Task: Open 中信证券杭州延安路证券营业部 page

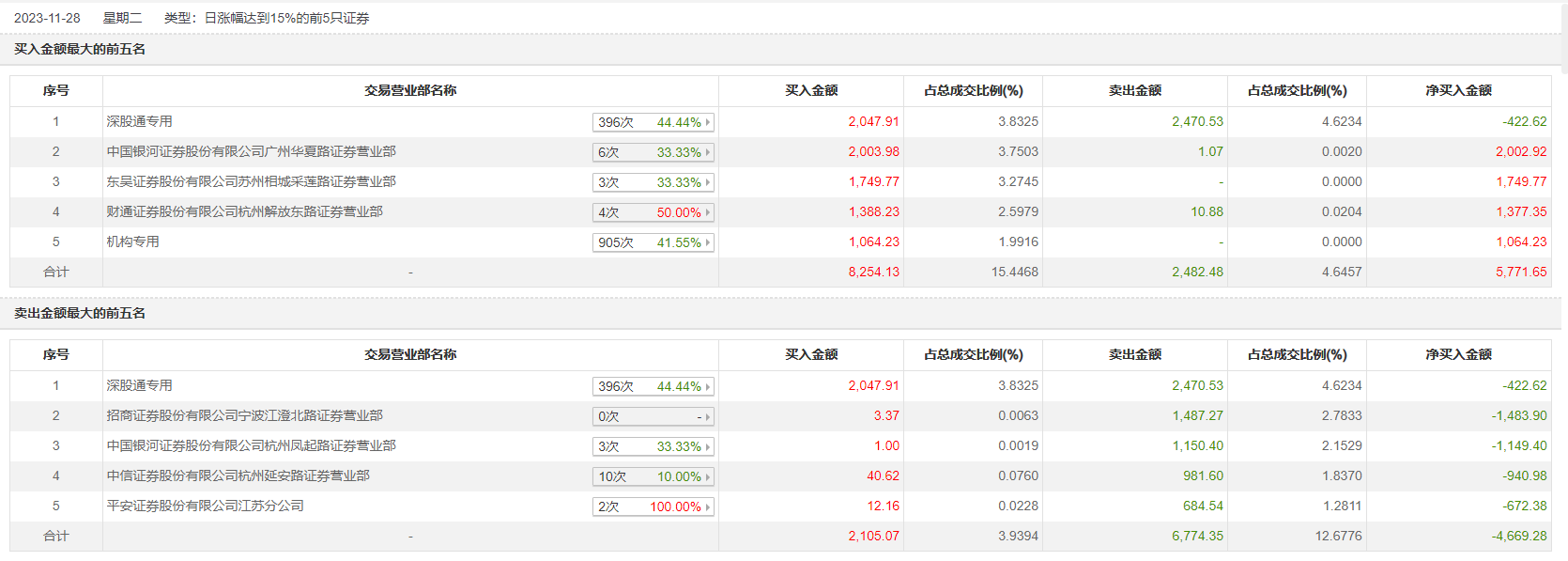Action: pos(238,475)
